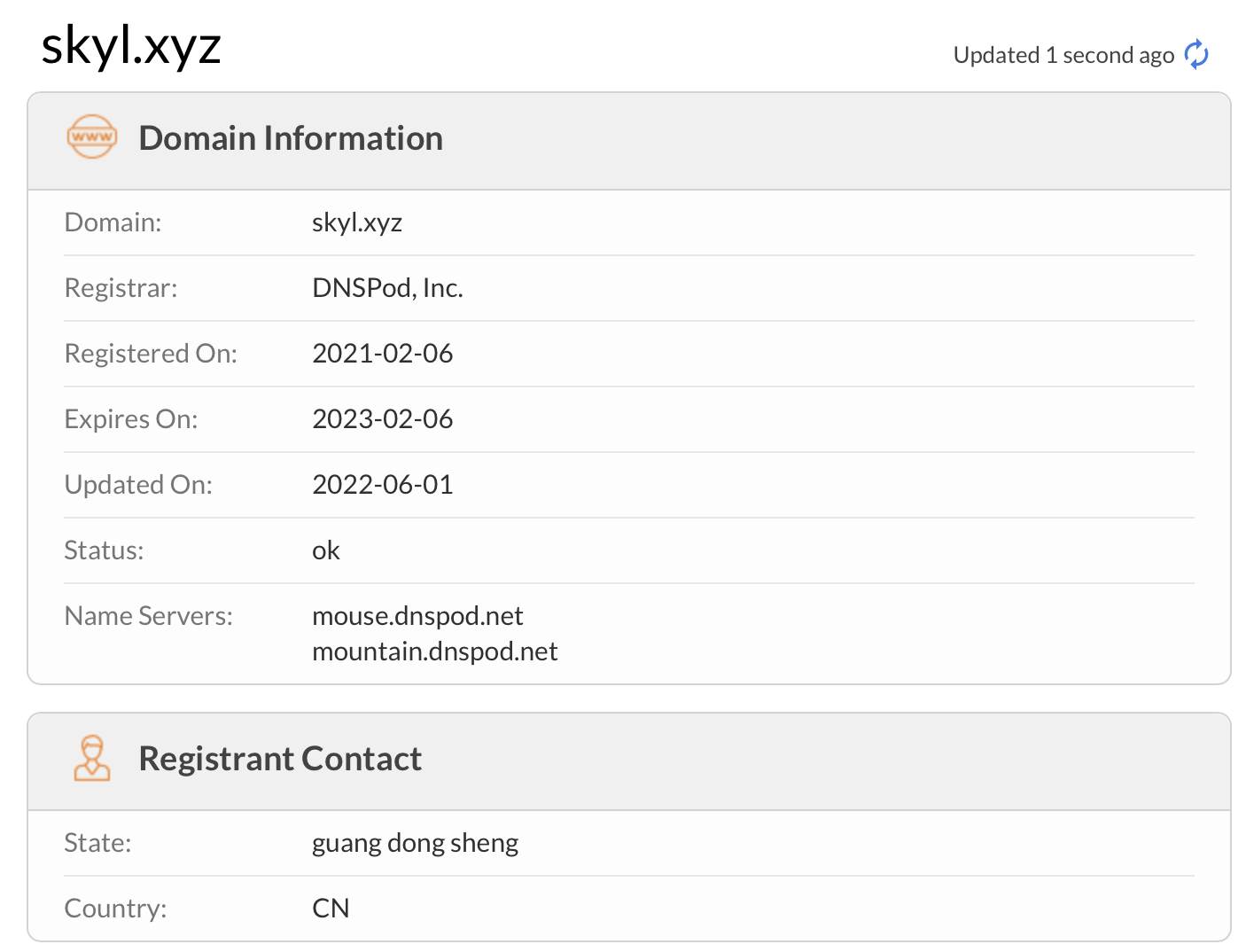Viewport: 1246px width, 952px height.
Task: Click the Name Servers label
Action: tap(149, 616)
